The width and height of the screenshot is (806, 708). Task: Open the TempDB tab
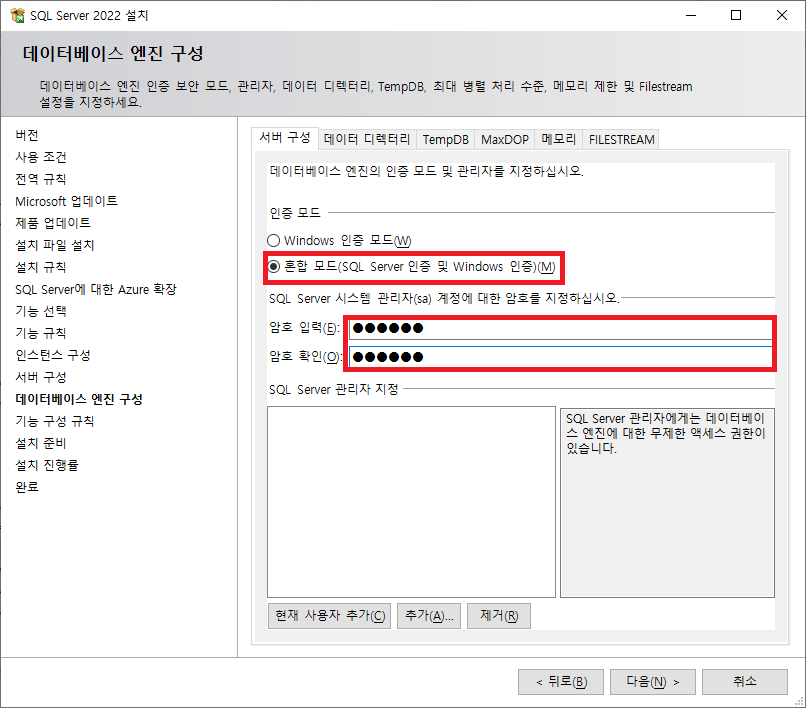coord(446,139)
